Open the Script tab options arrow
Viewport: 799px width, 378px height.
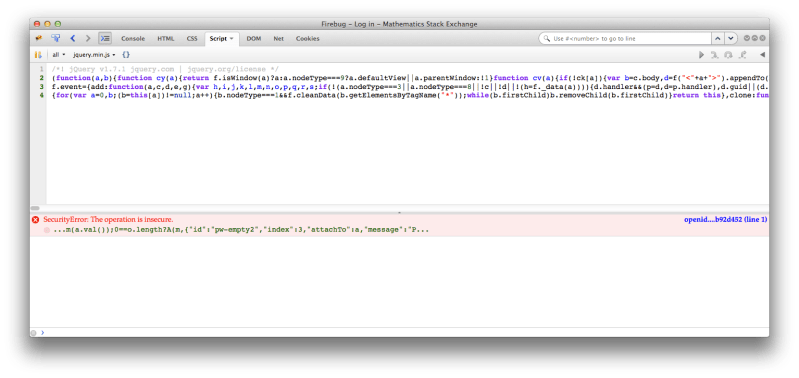(x=231, y=39)
